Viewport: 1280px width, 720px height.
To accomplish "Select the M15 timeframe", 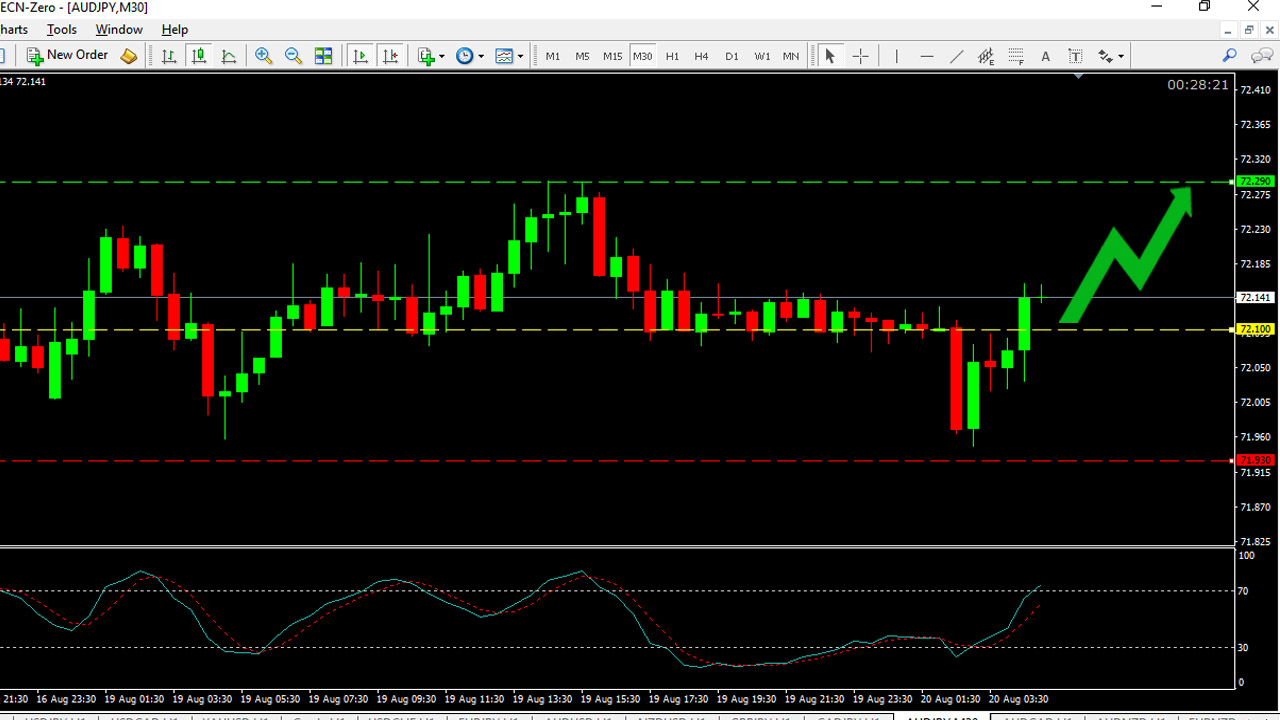I will pyautogui.click(x=613, y=56).
